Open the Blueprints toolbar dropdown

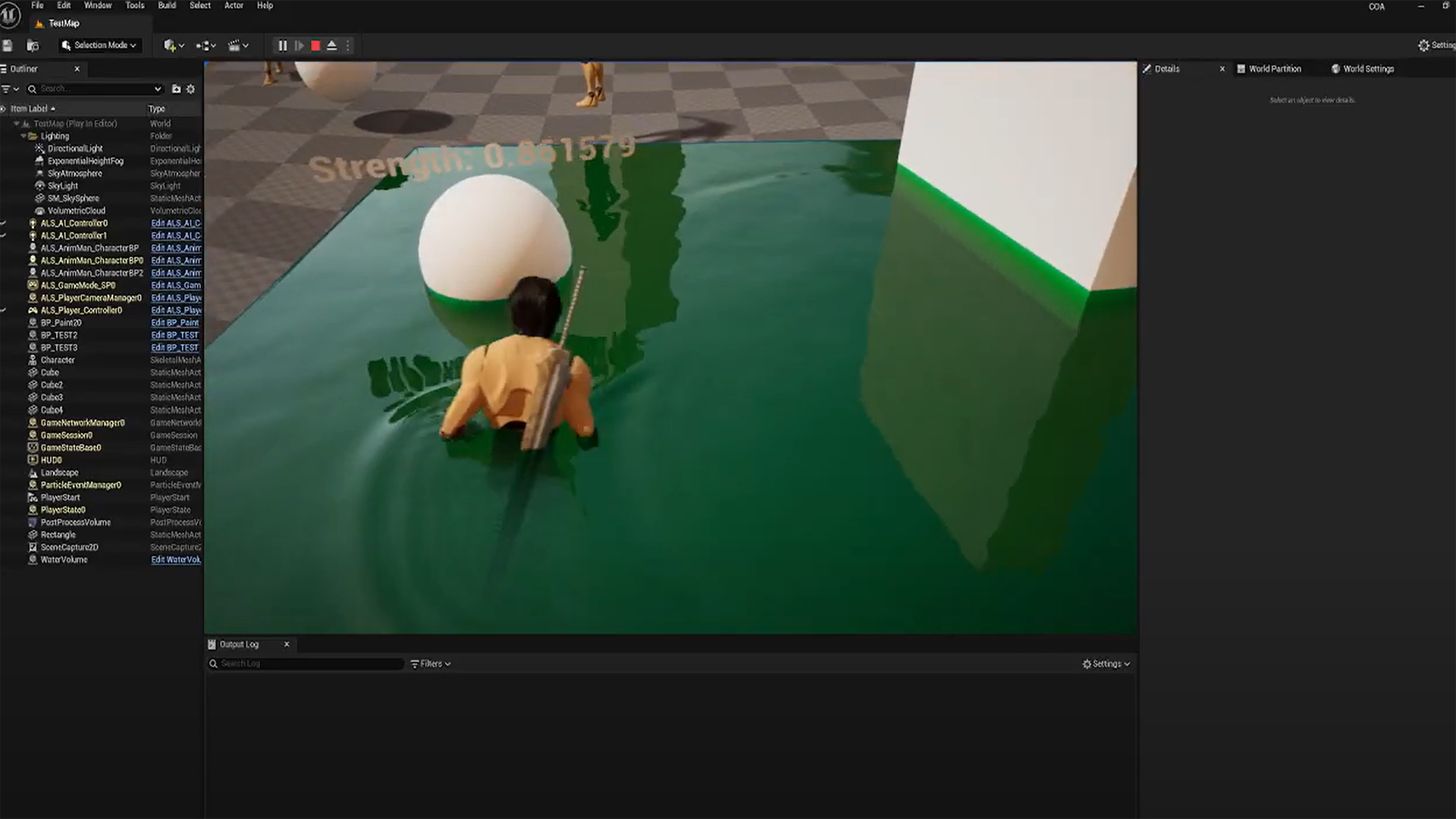click(206, 45)
